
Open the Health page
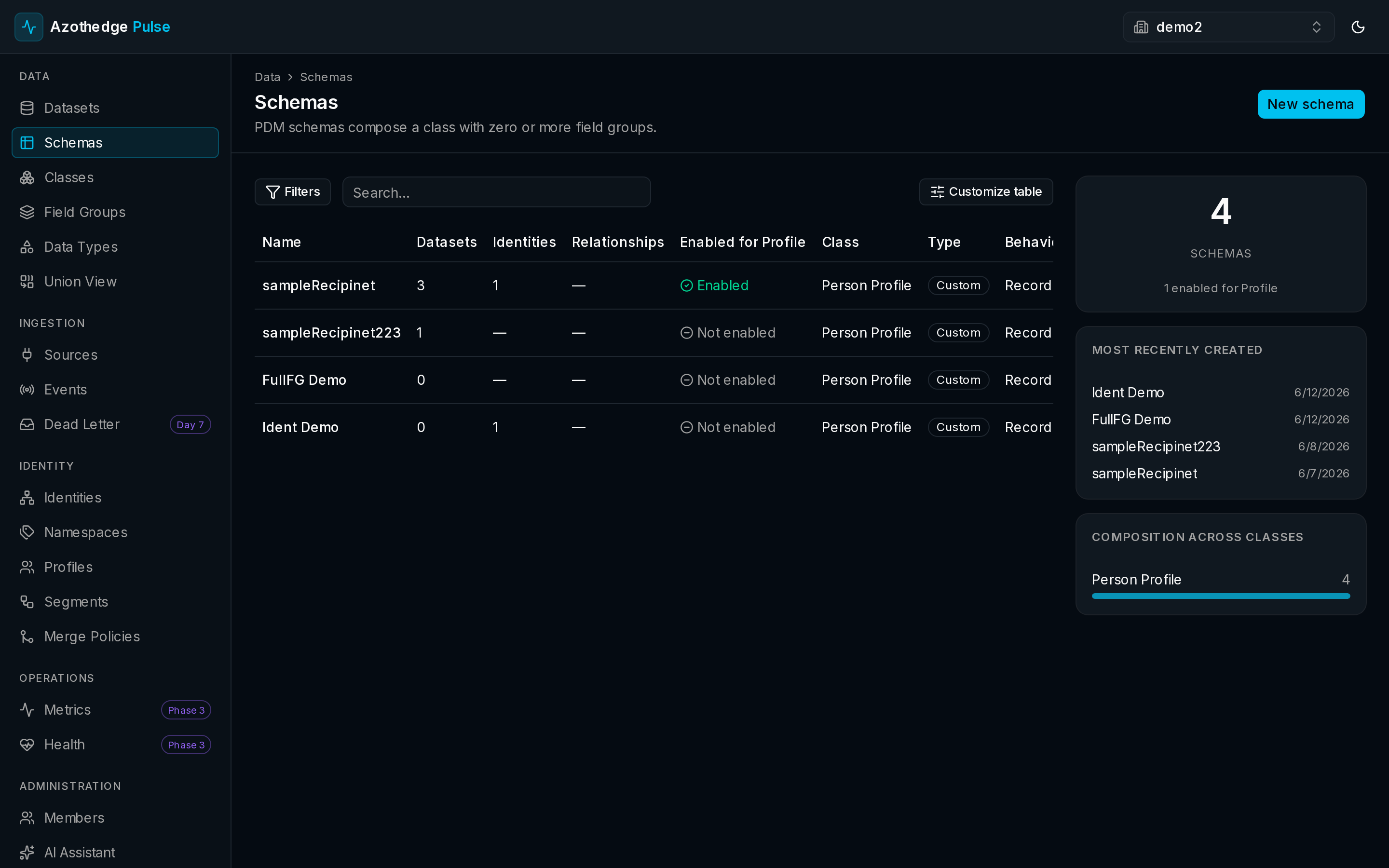tap(115, 745)
